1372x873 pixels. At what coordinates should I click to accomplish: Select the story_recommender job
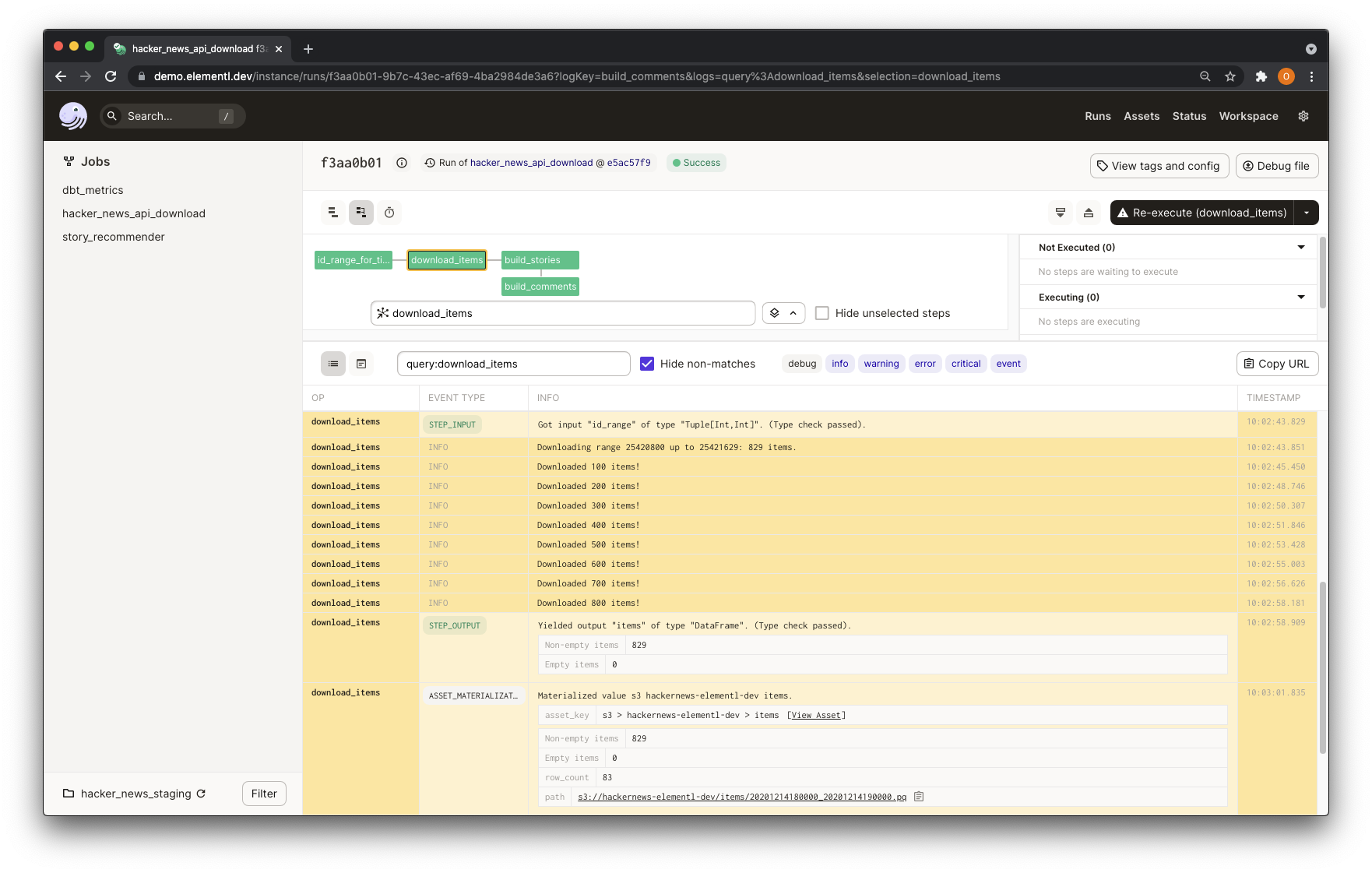click(114, 237)
